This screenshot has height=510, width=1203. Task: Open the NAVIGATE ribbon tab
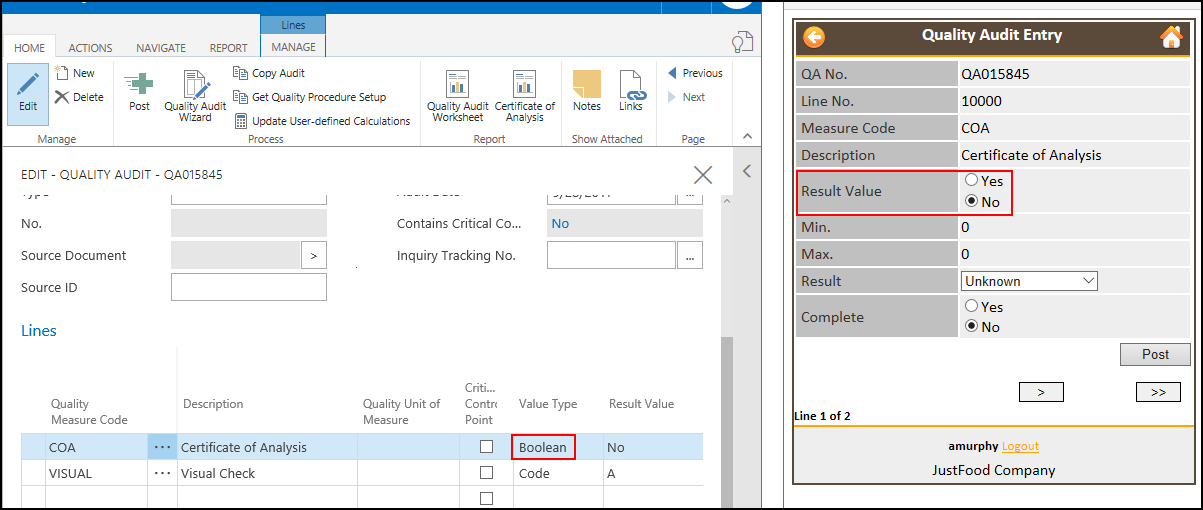tap(161, 47)
